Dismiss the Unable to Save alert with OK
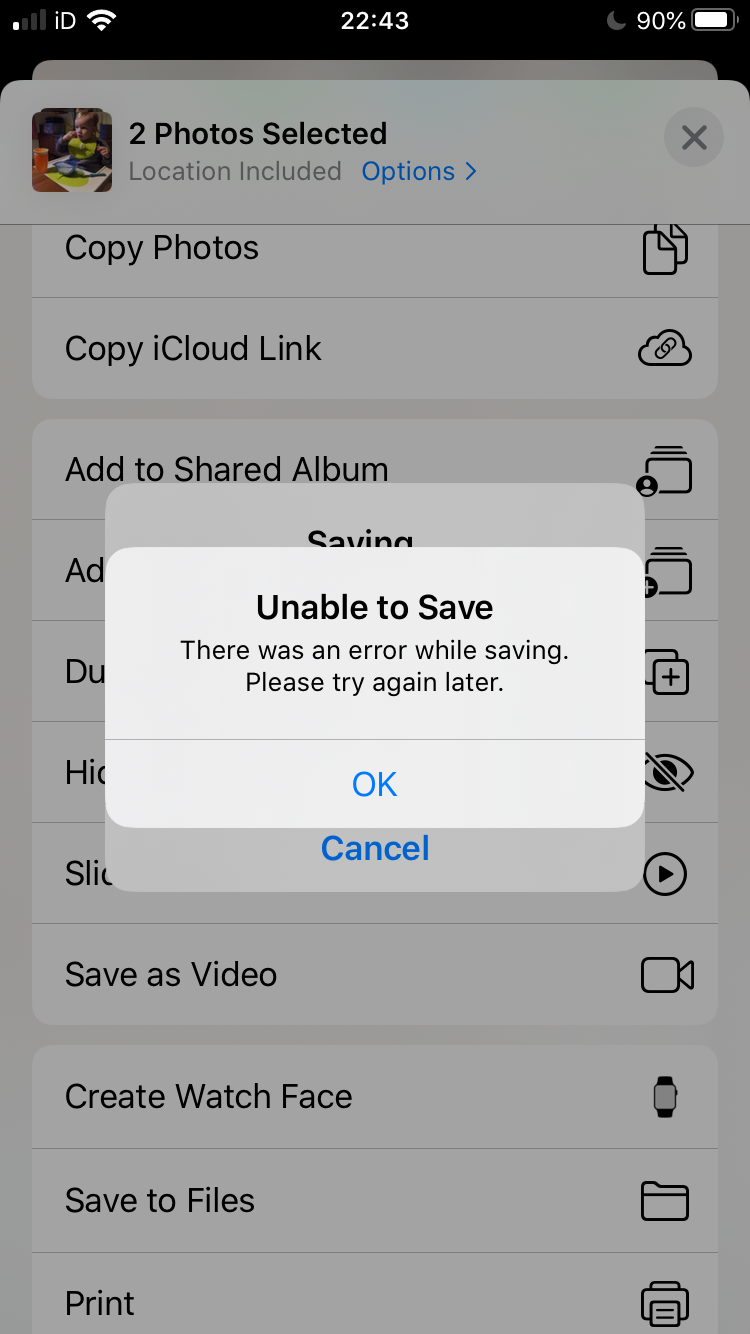 point(375,784)
